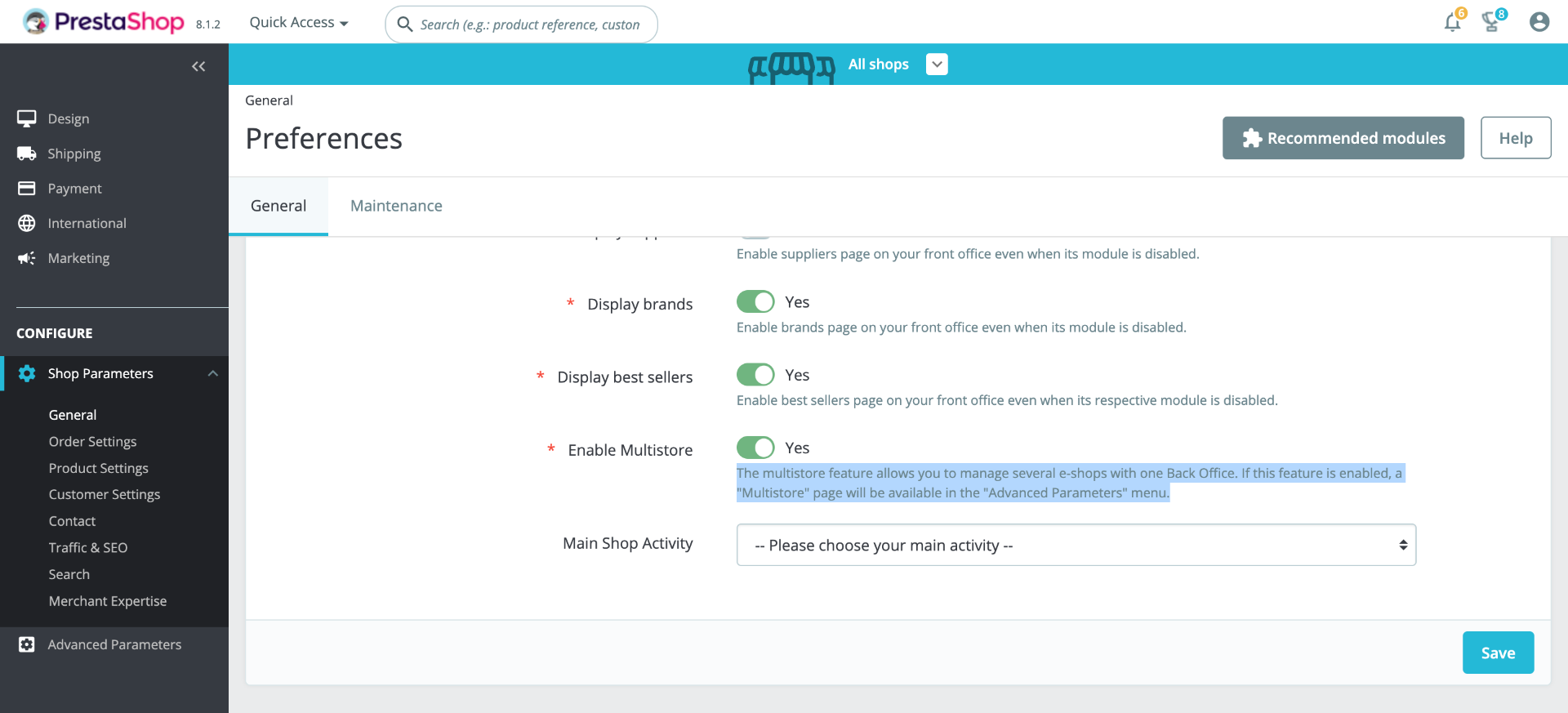Click the multistore shop stall icon
Screen dimensions: 1568x713
tap(791, 67)
